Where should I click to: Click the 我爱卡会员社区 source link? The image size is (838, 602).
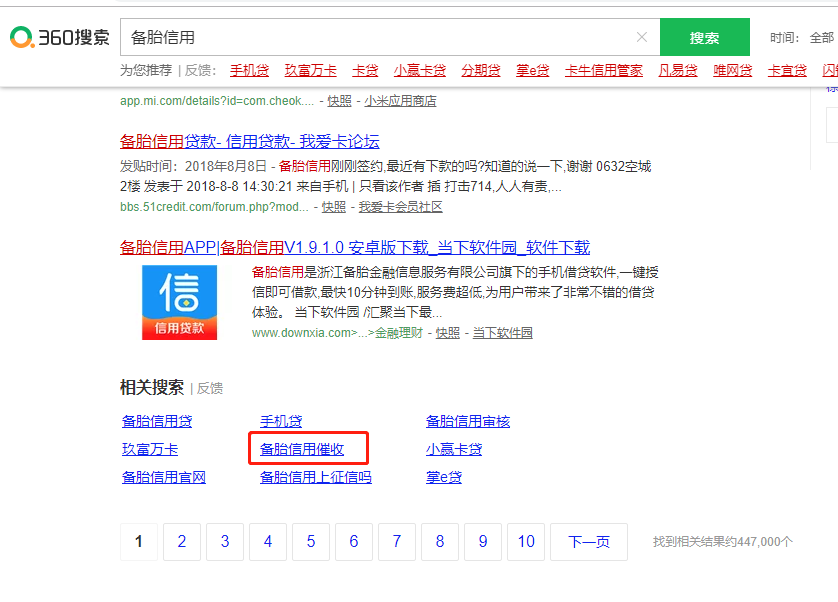[400, 207]
